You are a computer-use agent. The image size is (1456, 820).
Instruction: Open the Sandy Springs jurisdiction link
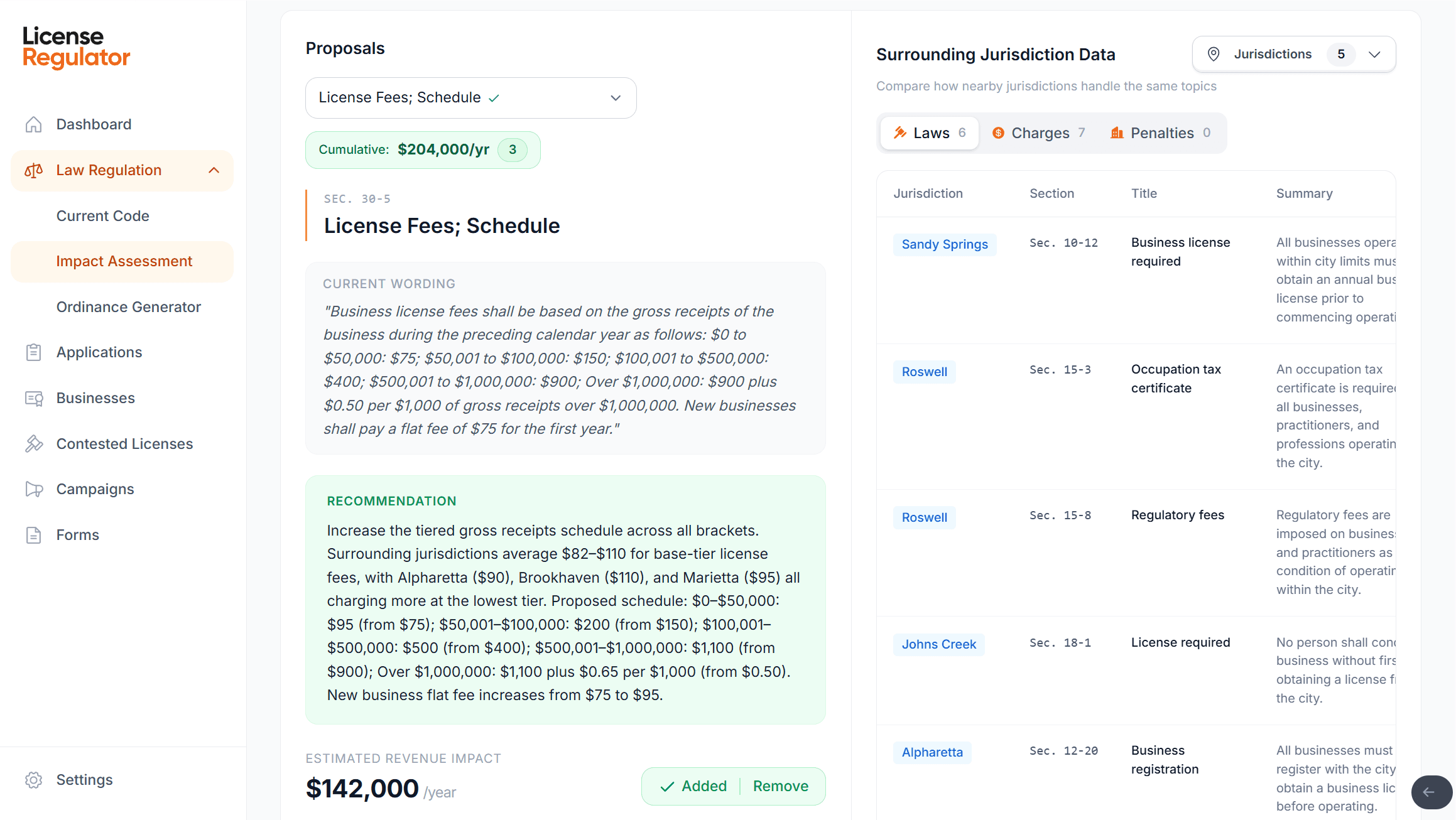coord(944,244)
